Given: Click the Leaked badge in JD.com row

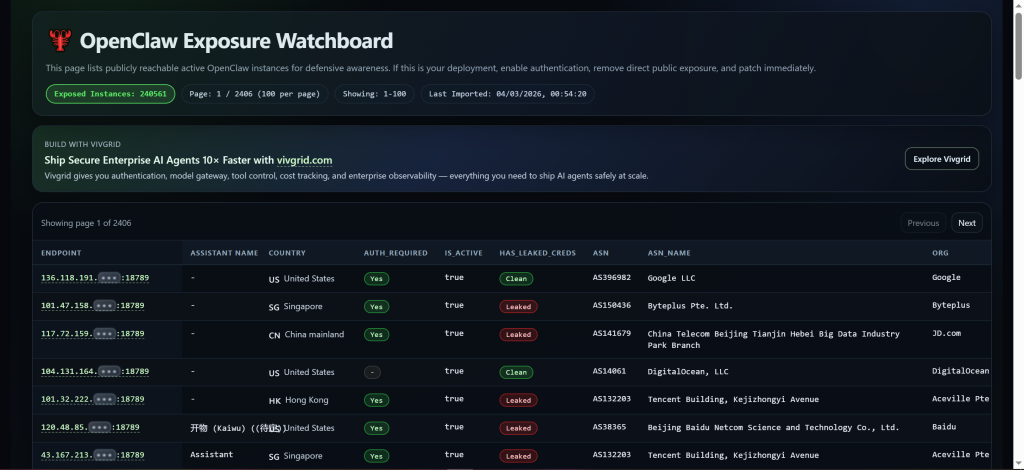Looking at the screenshot, I should tap(519, 335).
